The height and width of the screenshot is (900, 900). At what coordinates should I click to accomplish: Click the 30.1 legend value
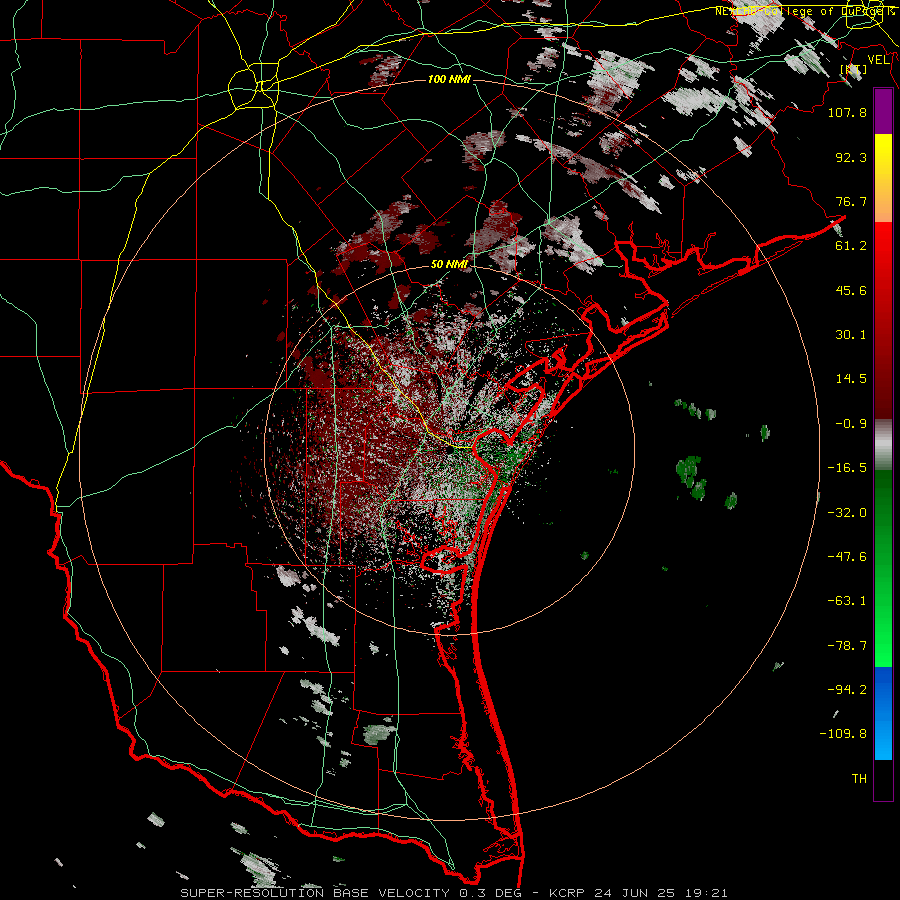(851, 335)
